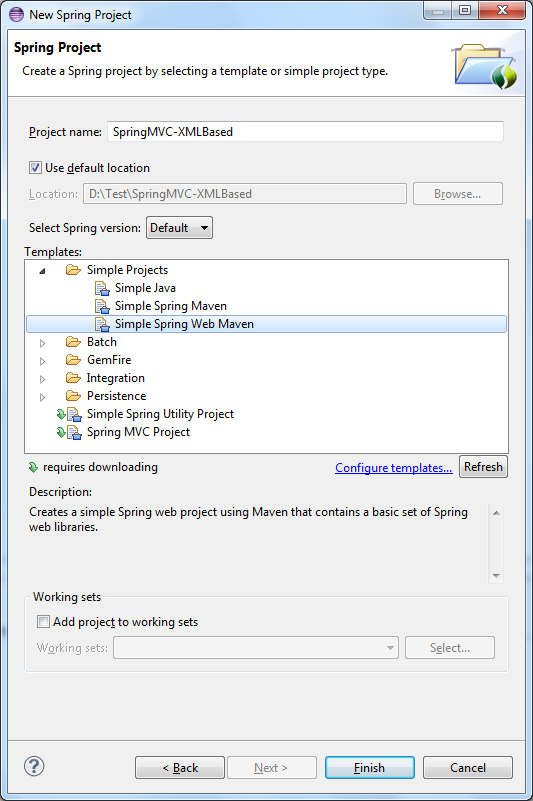Open the Configure templates link
Viewport: 533px width, 801px height.
pos(393,467)
